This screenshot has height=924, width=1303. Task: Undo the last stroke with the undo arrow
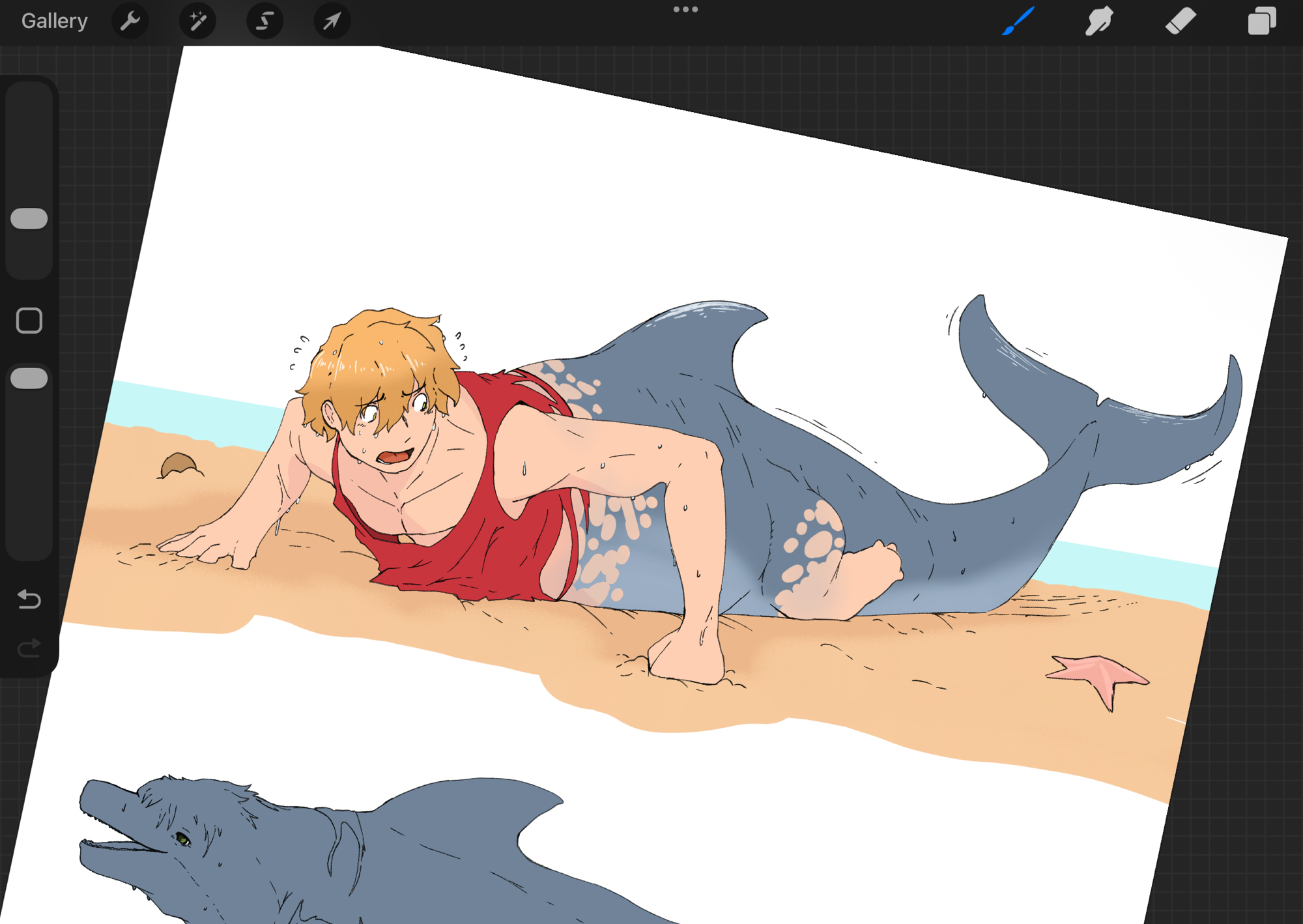click(29, 599)
